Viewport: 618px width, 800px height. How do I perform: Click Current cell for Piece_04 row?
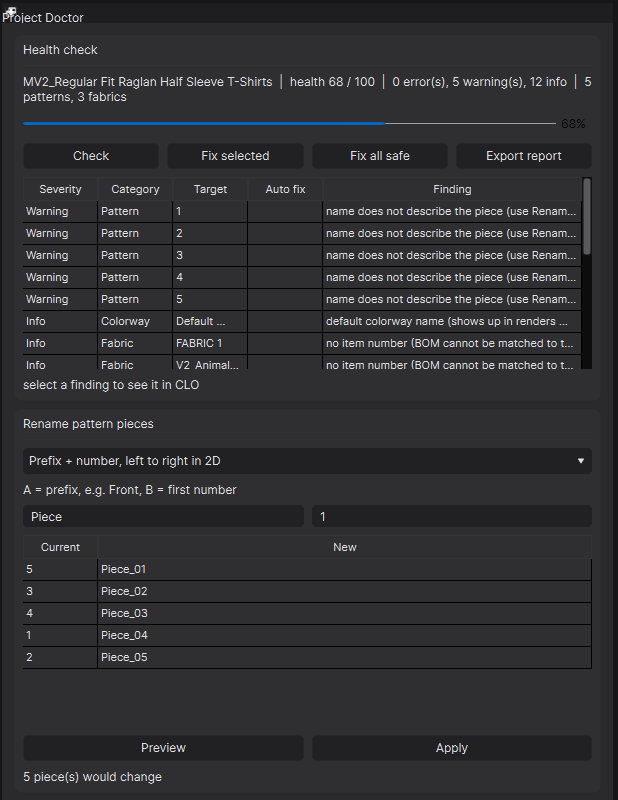(x=60, y=635)
